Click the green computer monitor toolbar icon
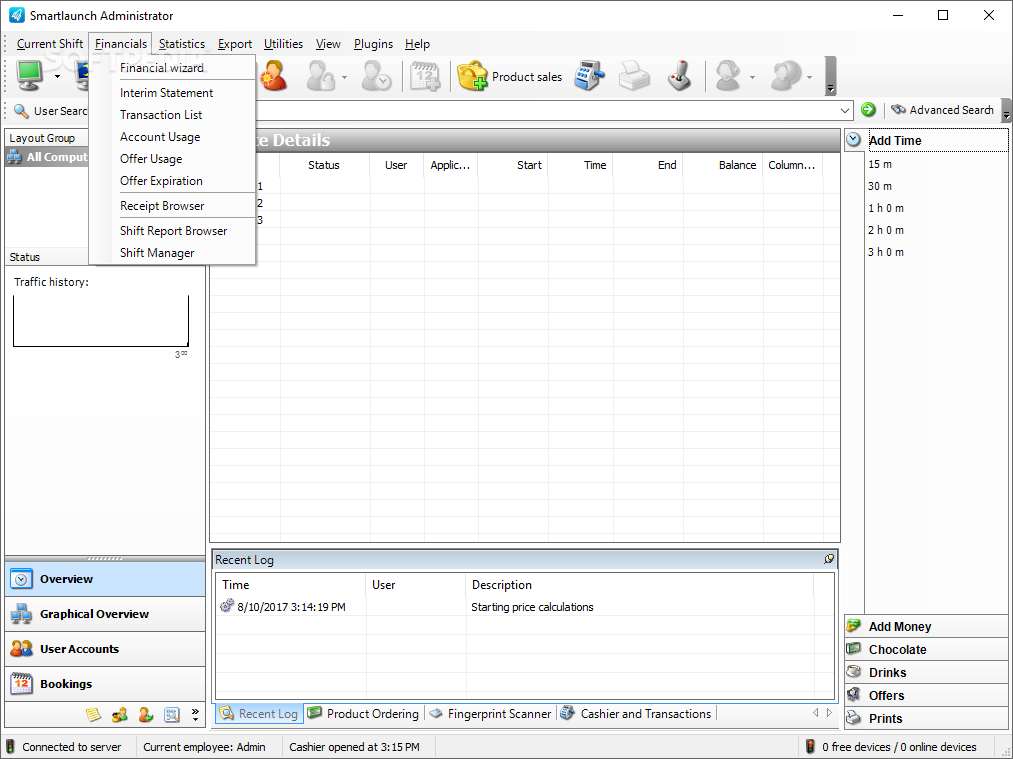Screen dimensions: 1013x759 pos(30,76)
